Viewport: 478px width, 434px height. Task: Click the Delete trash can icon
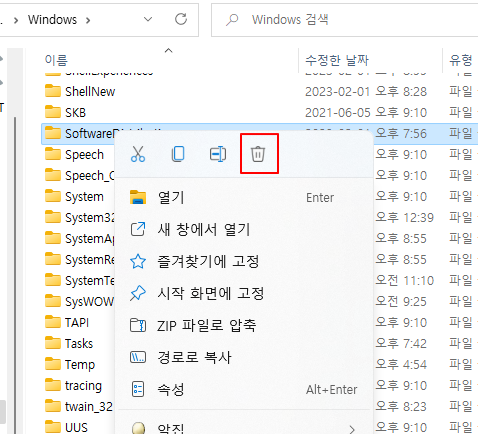pyautogui.click(x=258, y=154)
